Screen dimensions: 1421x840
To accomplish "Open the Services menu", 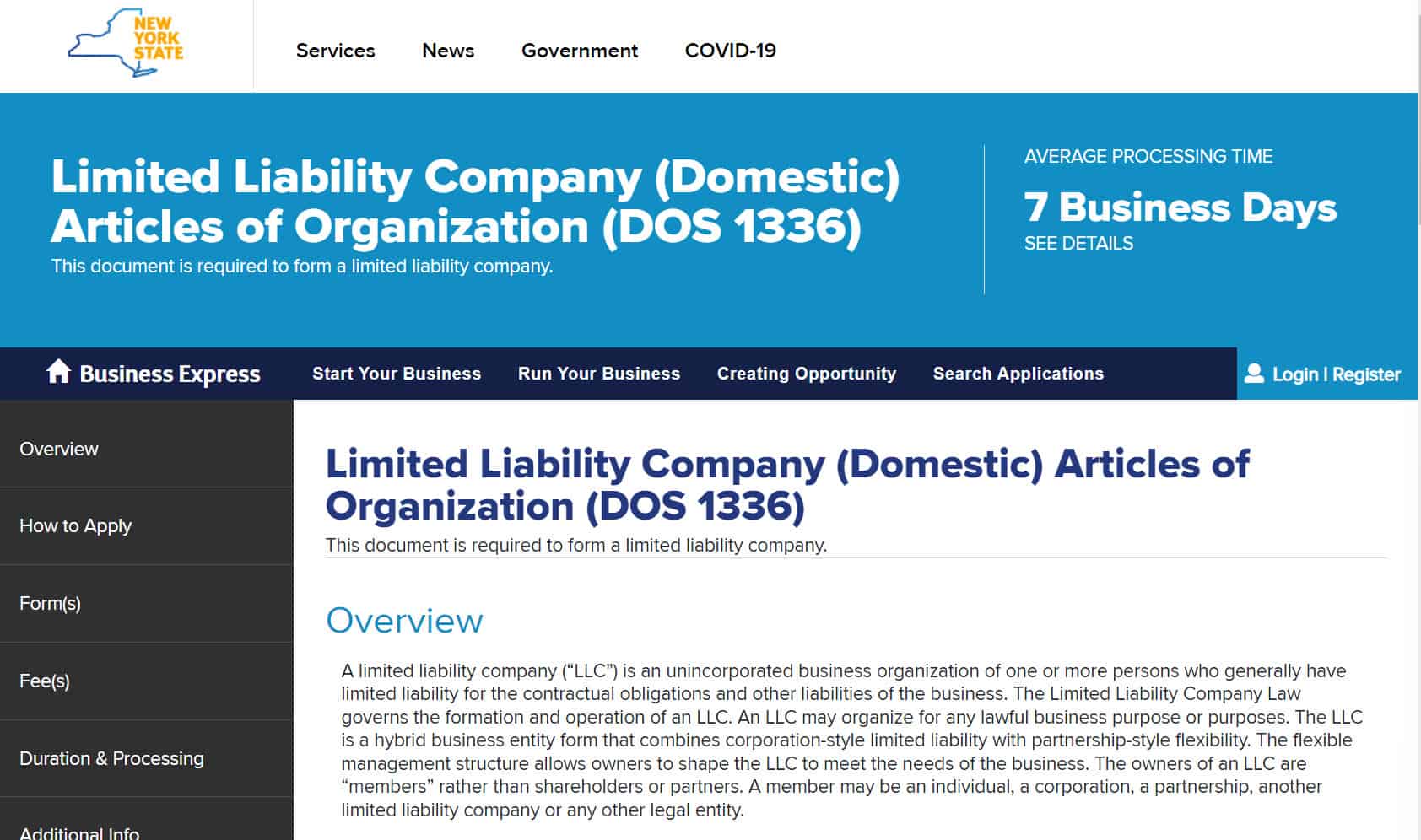I will 335,51.
